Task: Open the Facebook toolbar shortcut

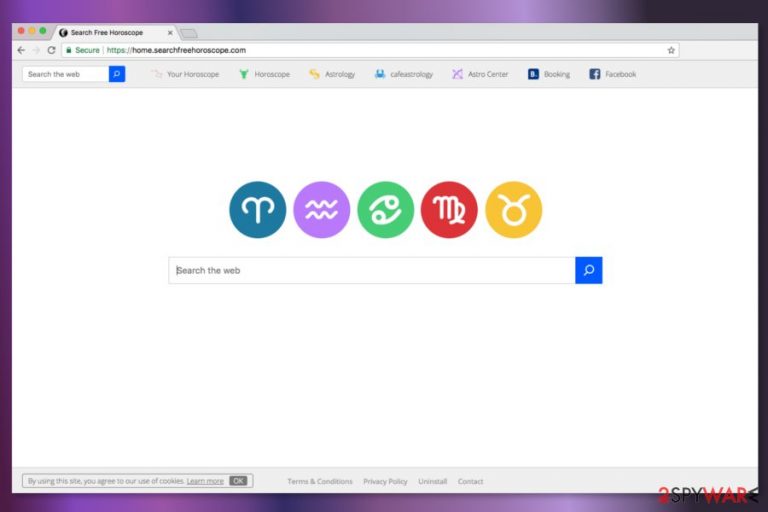Action: pyautogui.click(x=613, y=74)
